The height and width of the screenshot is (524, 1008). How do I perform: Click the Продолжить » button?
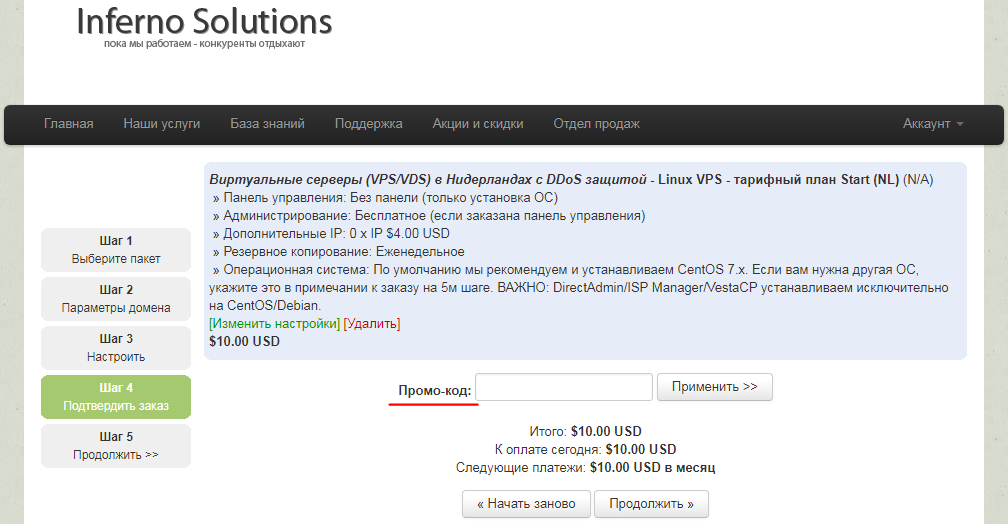pyautogui.click(x=651, y=504)
